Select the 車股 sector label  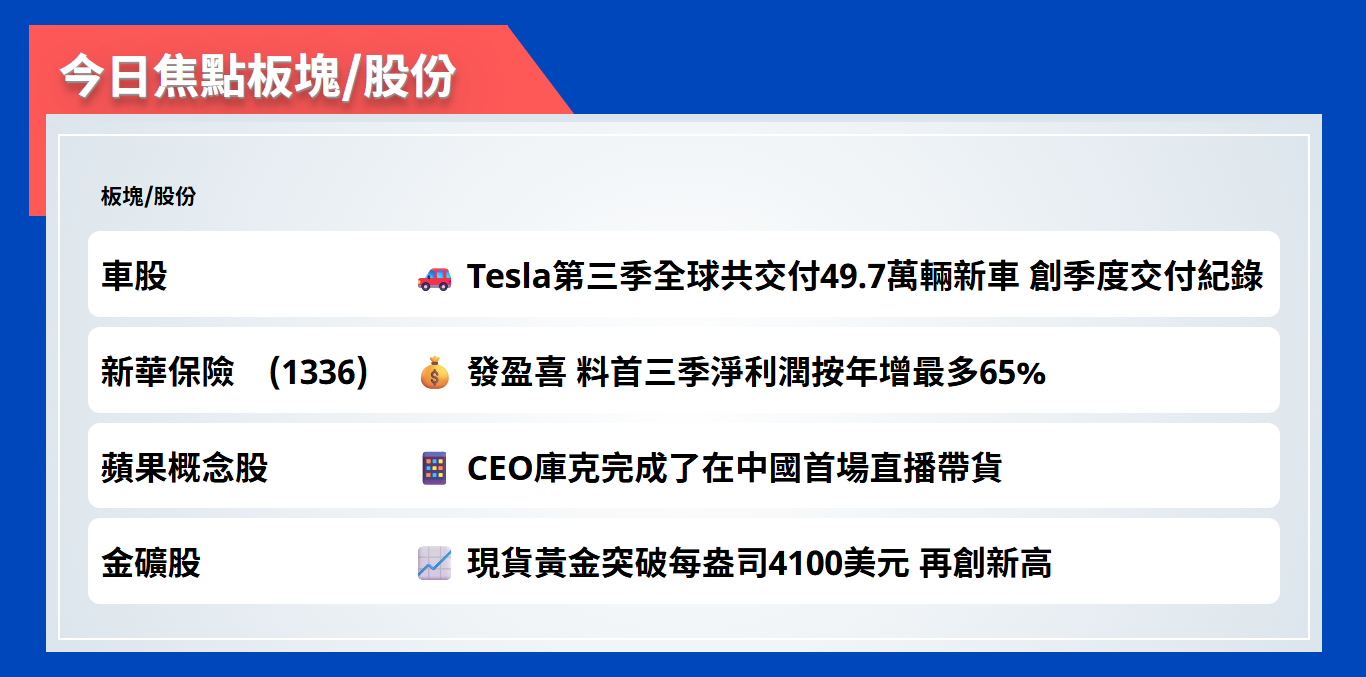134,276
